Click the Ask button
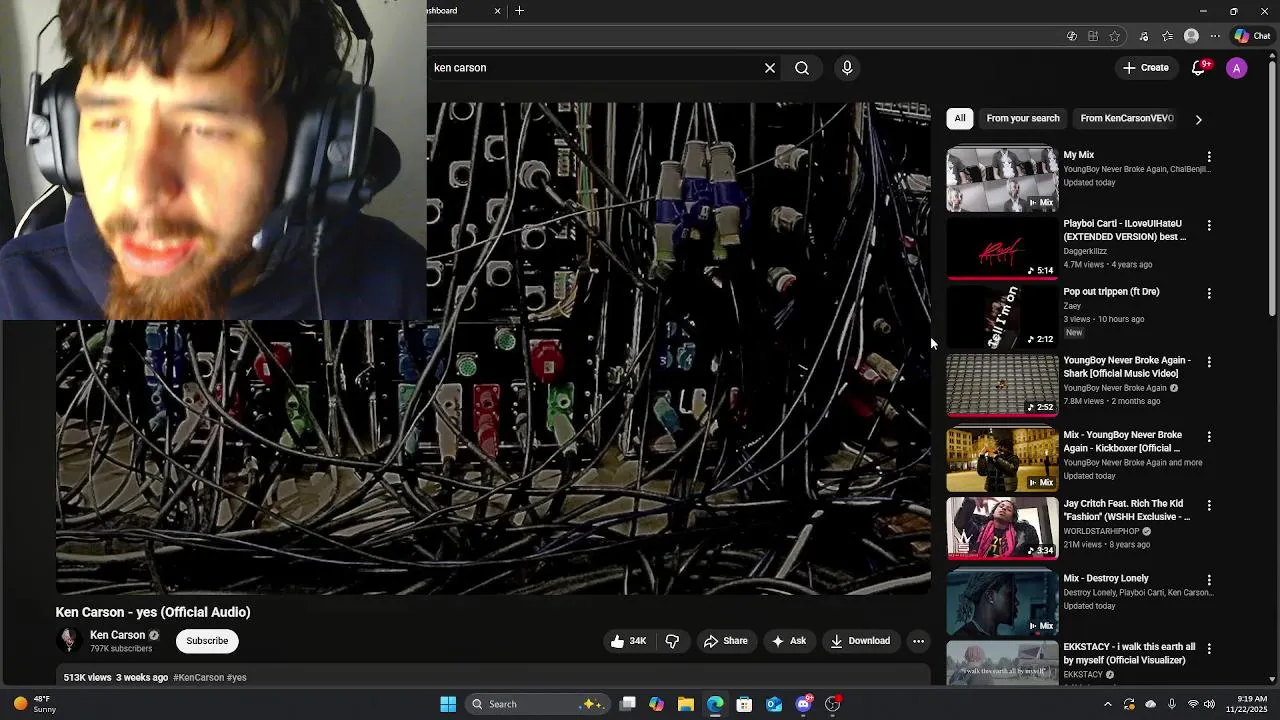 788,641
